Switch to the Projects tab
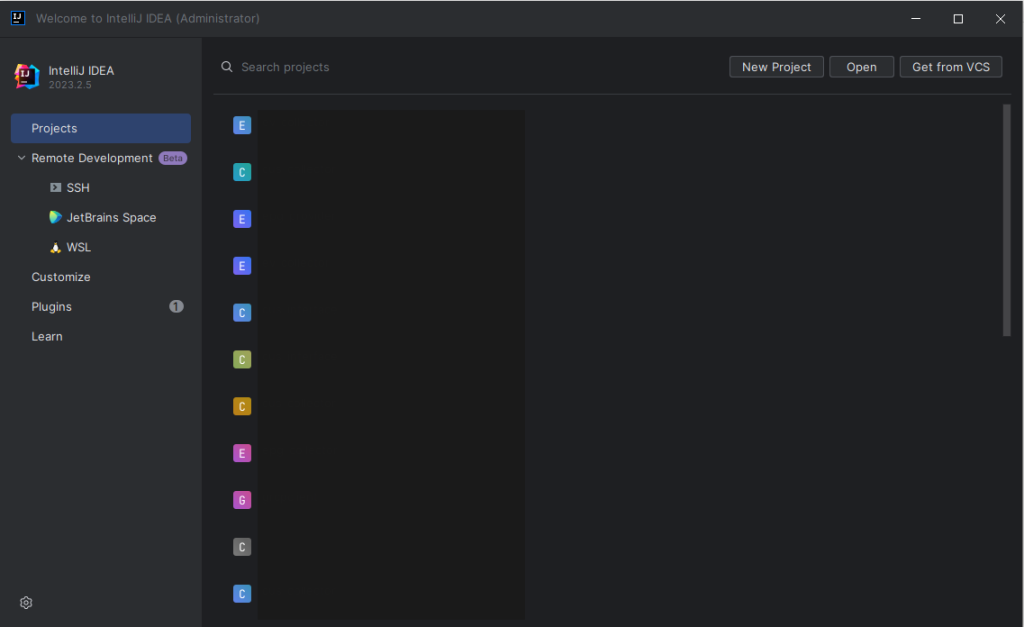The height and width of the screenshot is (627, 1024). pos(101,128)
